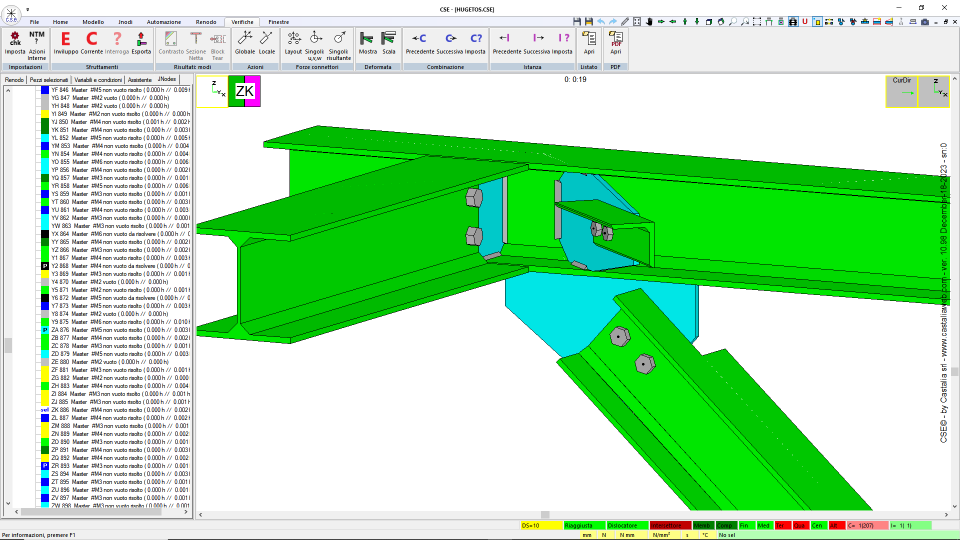960x540 pixels.
Task: Click Singoli u,v,w connector forces
Action: coord(315,45)
